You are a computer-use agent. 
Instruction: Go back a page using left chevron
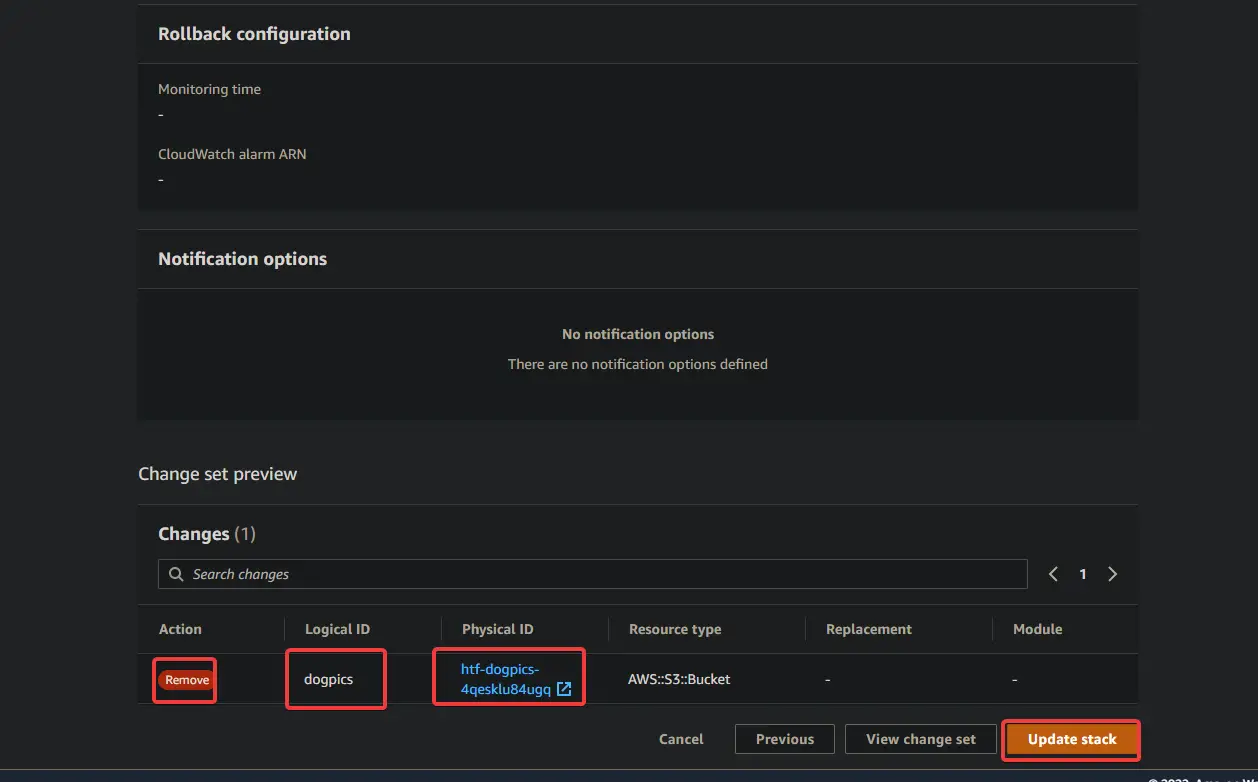pos(1052,573)
